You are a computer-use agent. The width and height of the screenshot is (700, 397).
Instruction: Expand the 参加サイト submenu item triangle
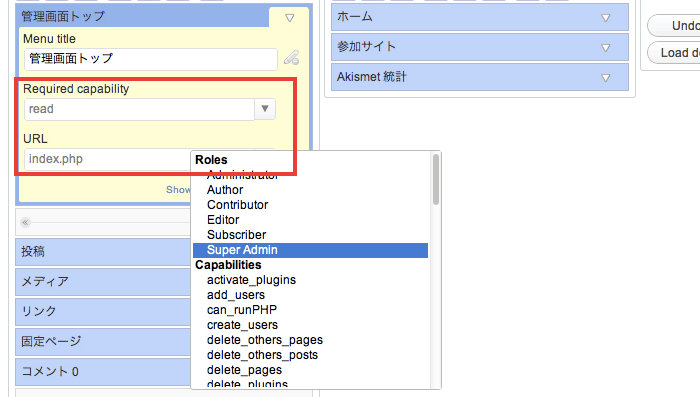click(x=606, y=48)
